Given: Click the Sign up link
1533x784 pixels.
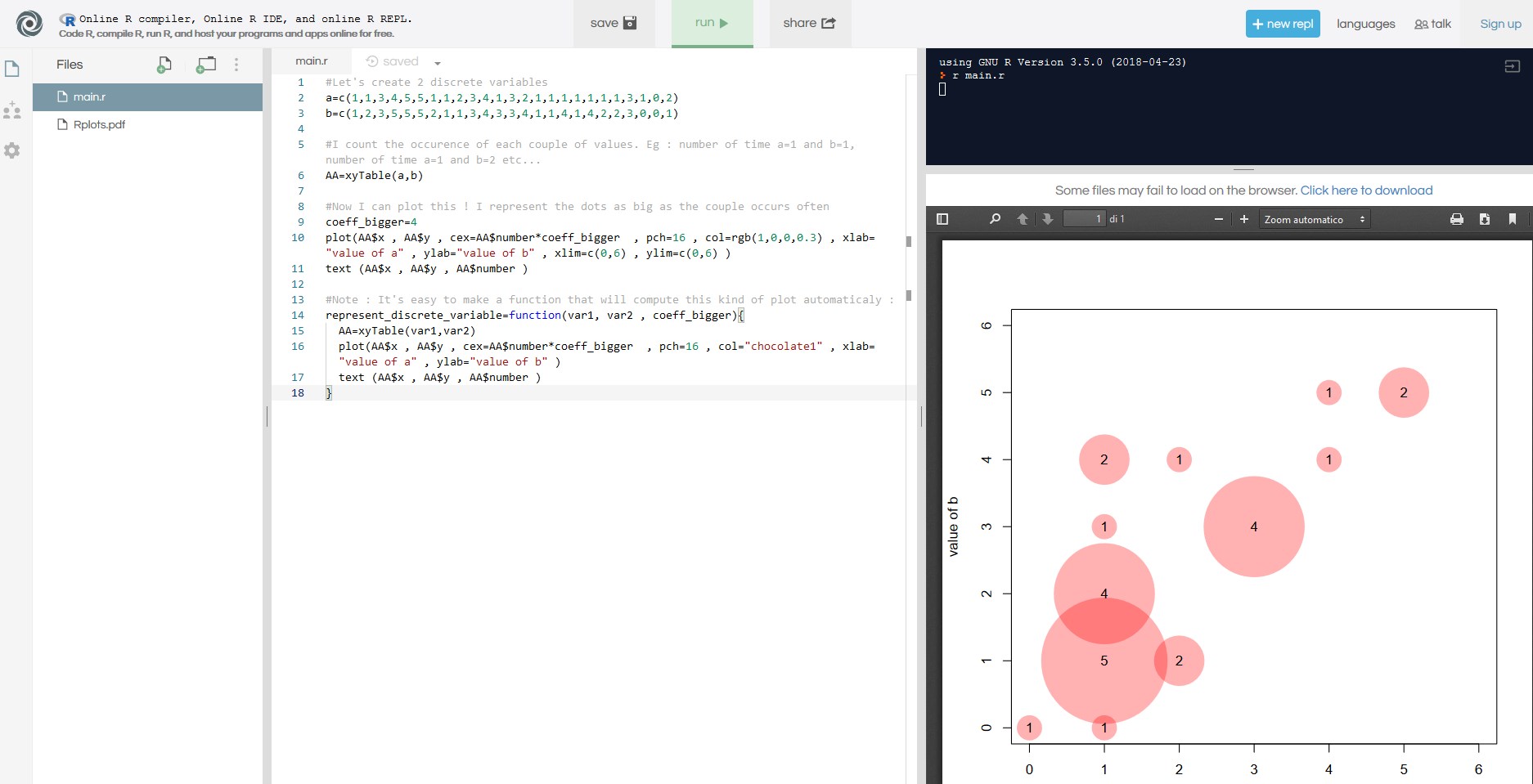Looking at the screenshot, I should click(x=1500, y=24).
